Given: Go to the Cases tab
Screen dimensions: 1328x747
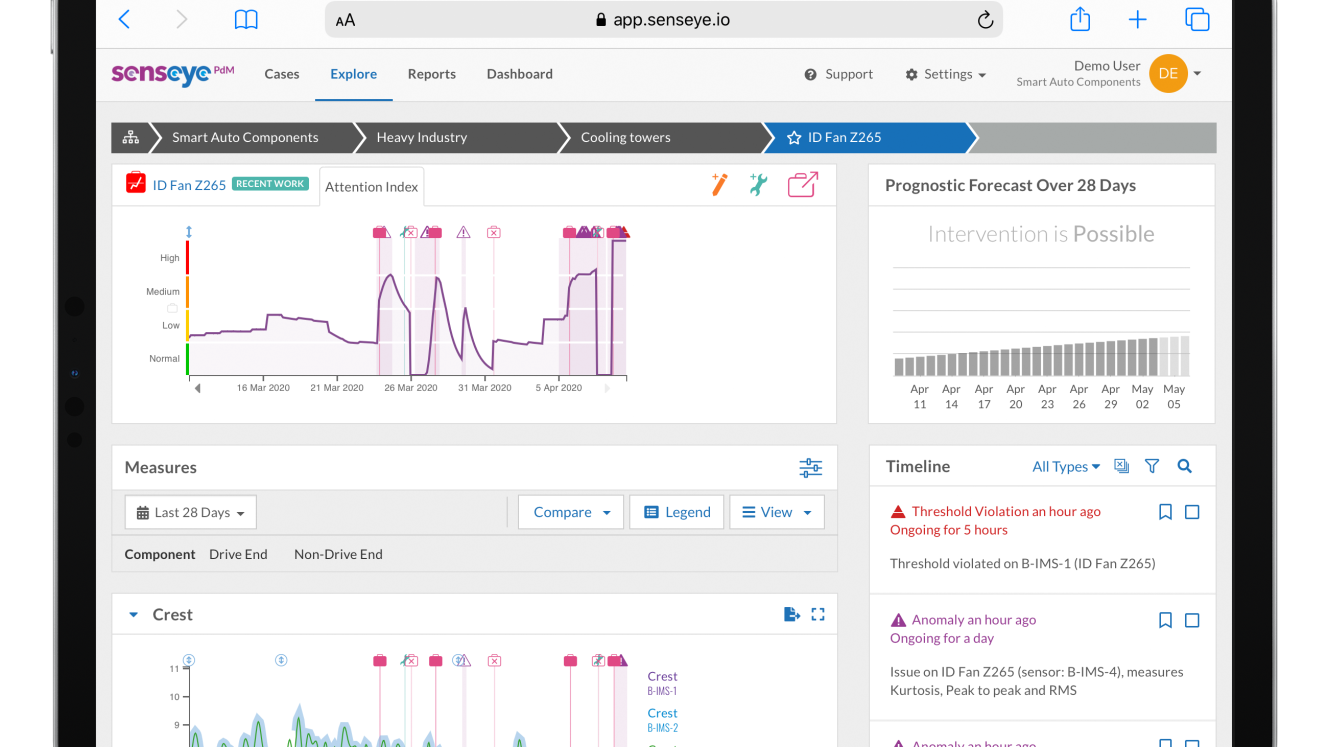Looking at the screenshot, I should 282,74.
